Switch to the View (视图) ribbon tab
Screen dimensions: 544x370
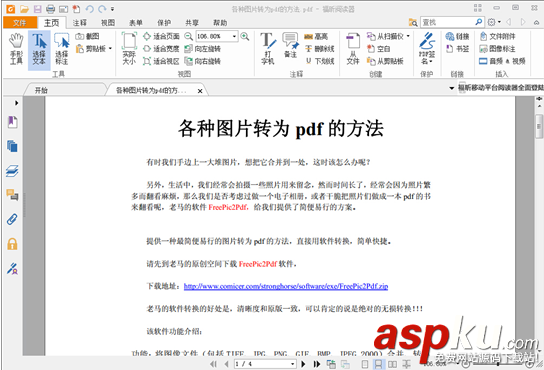(108, 23)
